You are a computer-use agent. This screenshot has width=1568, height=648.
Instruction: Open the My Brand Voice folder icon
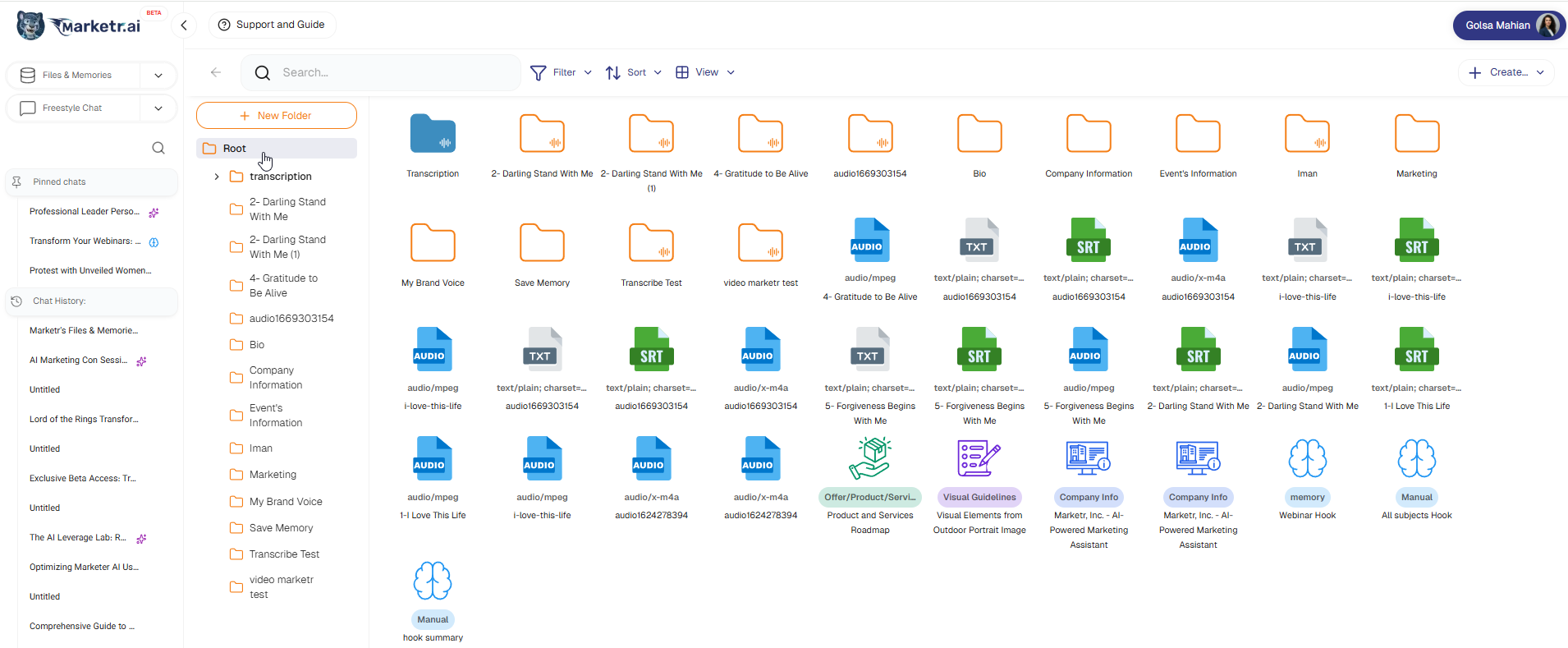point(433,243)
